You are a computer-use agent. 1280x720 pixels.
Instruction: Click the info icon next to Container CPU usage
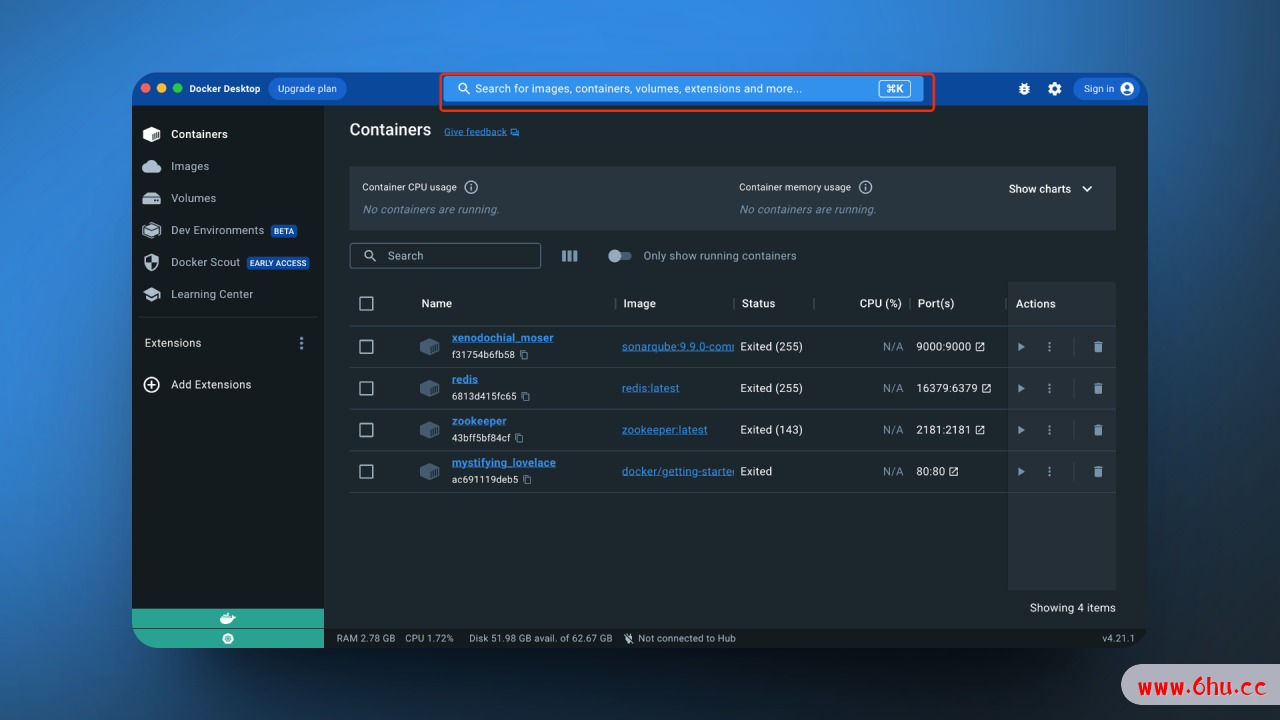tap(471, 187)
